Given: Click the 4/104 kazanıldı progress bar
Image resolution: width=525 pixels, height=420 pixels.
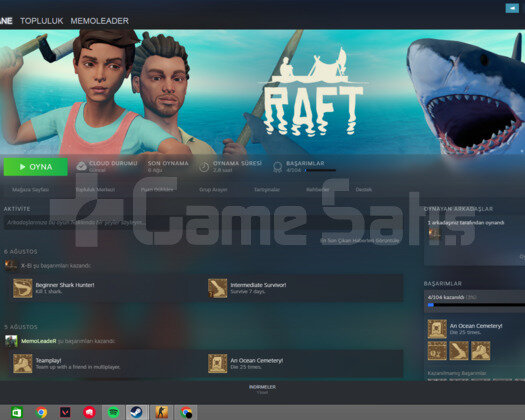Looking at the screenshot, I should pos(476,305).
